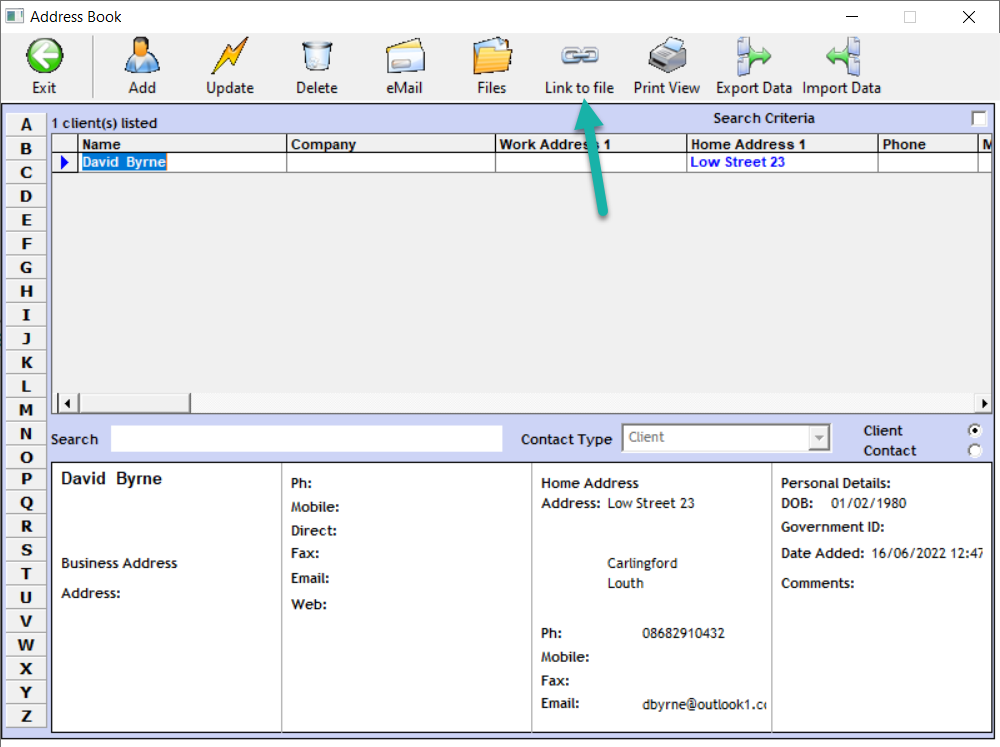
Task: Filter contacts by letter C
Action: coord(26,172)
